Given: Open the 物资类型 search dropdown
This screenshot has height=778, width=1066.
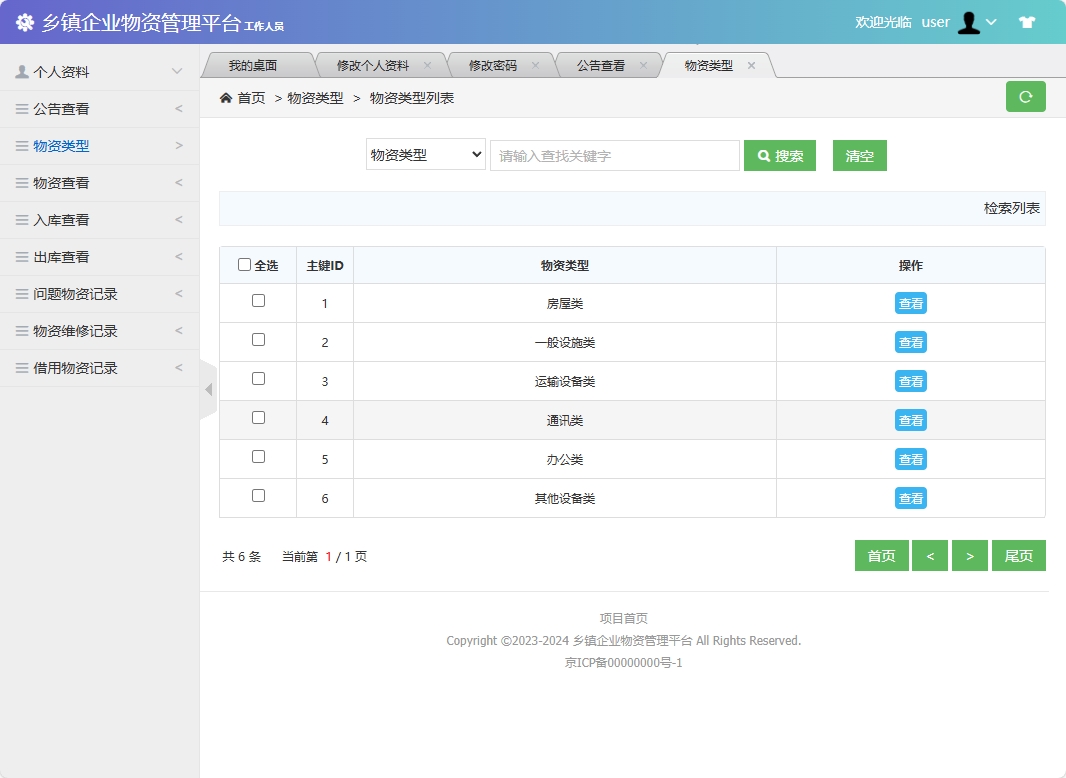Looking at the screenshot, I should pyautogui.click(x=425, y=155).
